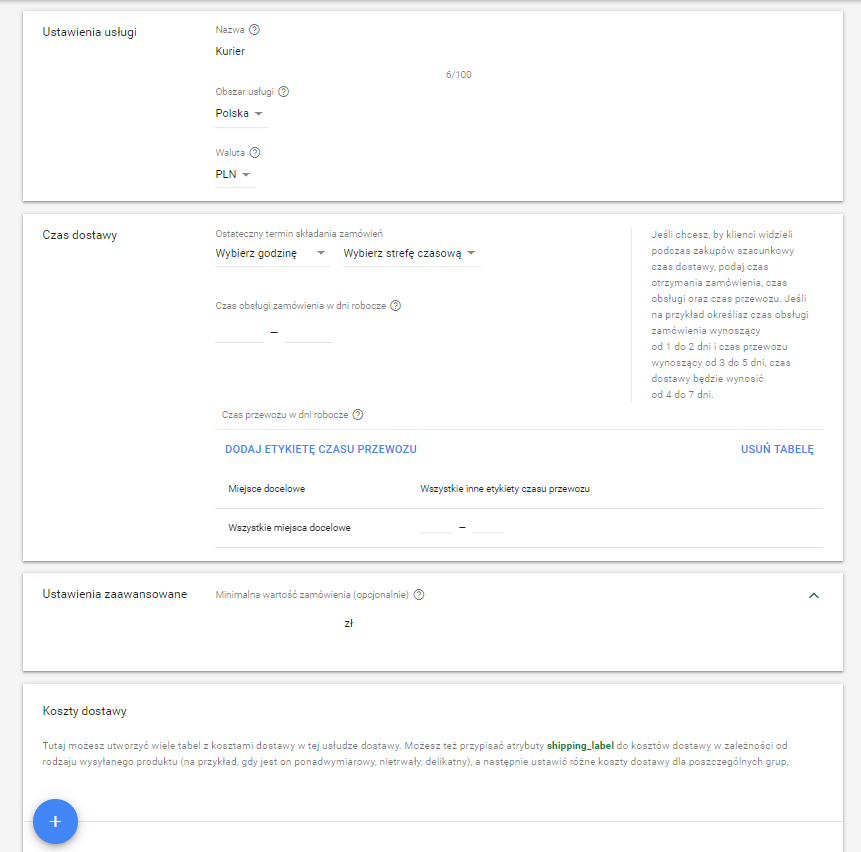Image resolution: width=861 pixels, height=852 pixels.
Task: Open the Polska service area dropdown
Action: click(238, 114)
